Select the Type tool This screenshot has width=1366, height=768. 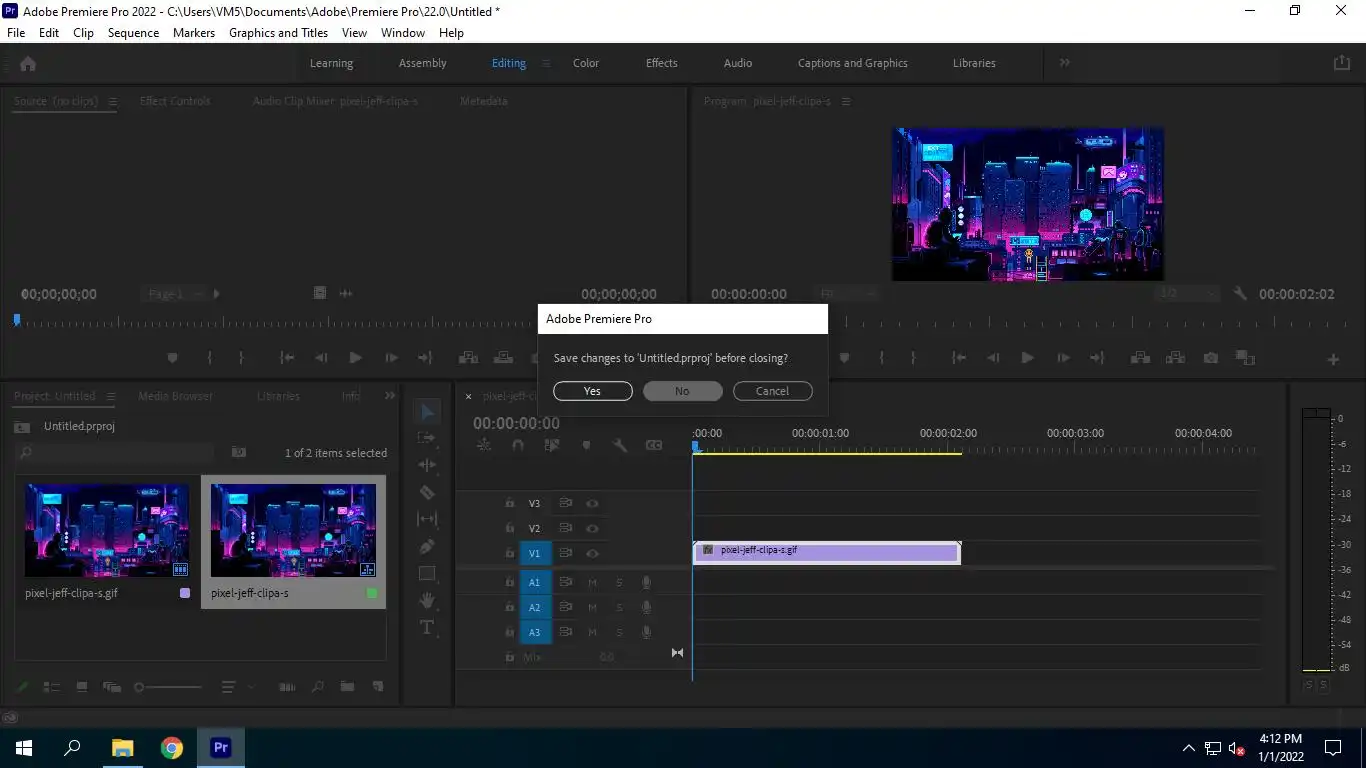(x=427, y=628)
